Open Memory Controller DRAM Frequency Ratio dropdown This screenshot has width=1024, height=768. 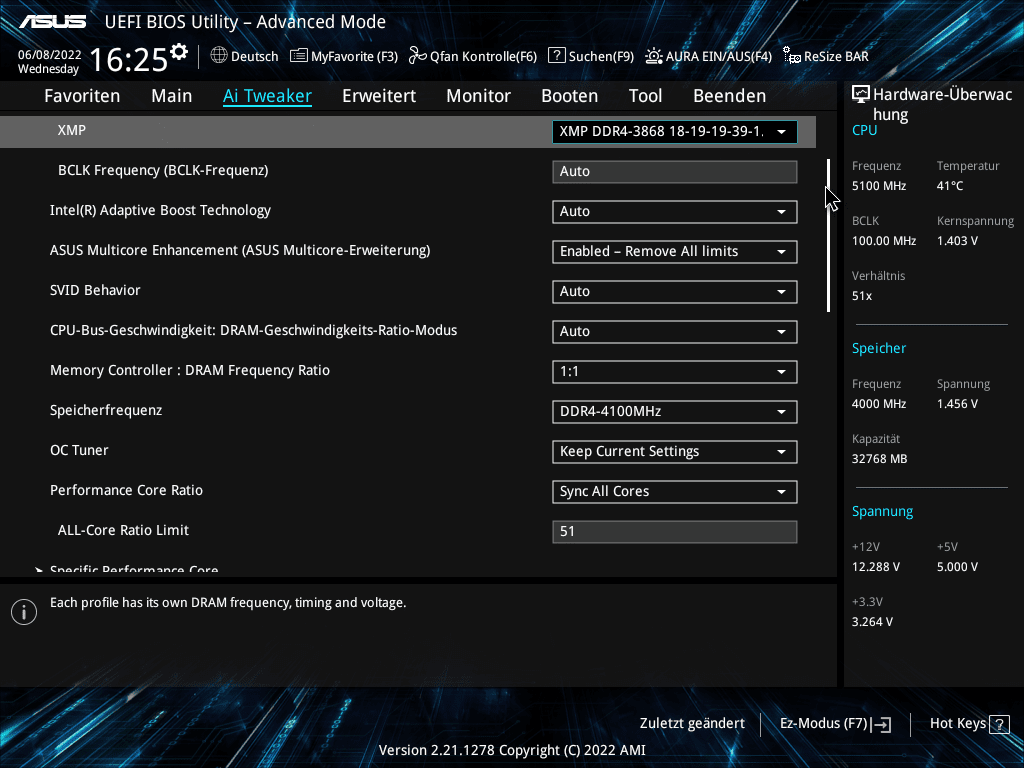tap(675, 372)
